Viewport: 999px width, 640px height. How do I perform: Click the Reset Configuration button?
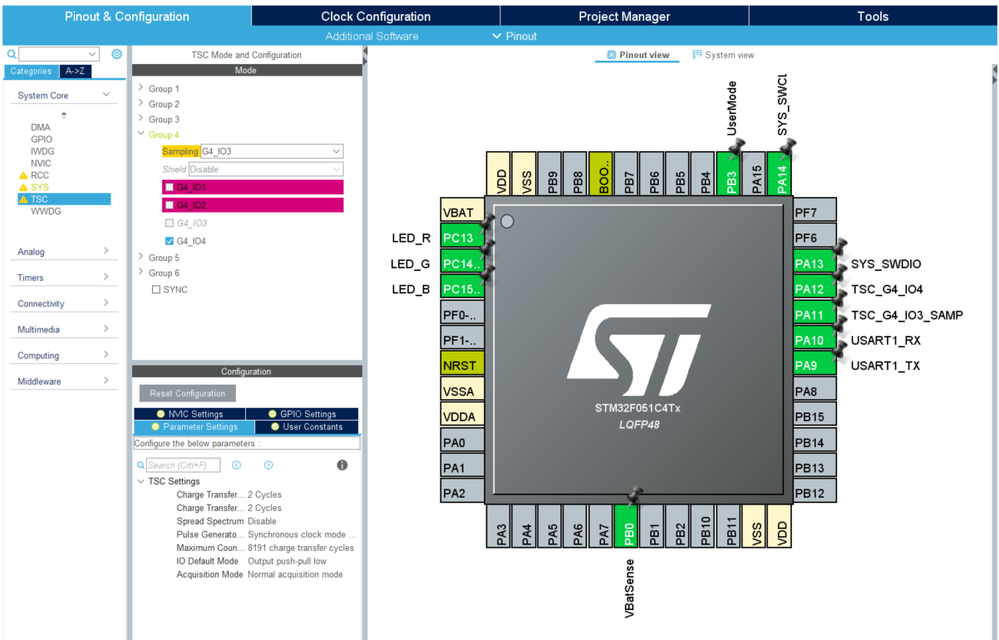[187, 394]
